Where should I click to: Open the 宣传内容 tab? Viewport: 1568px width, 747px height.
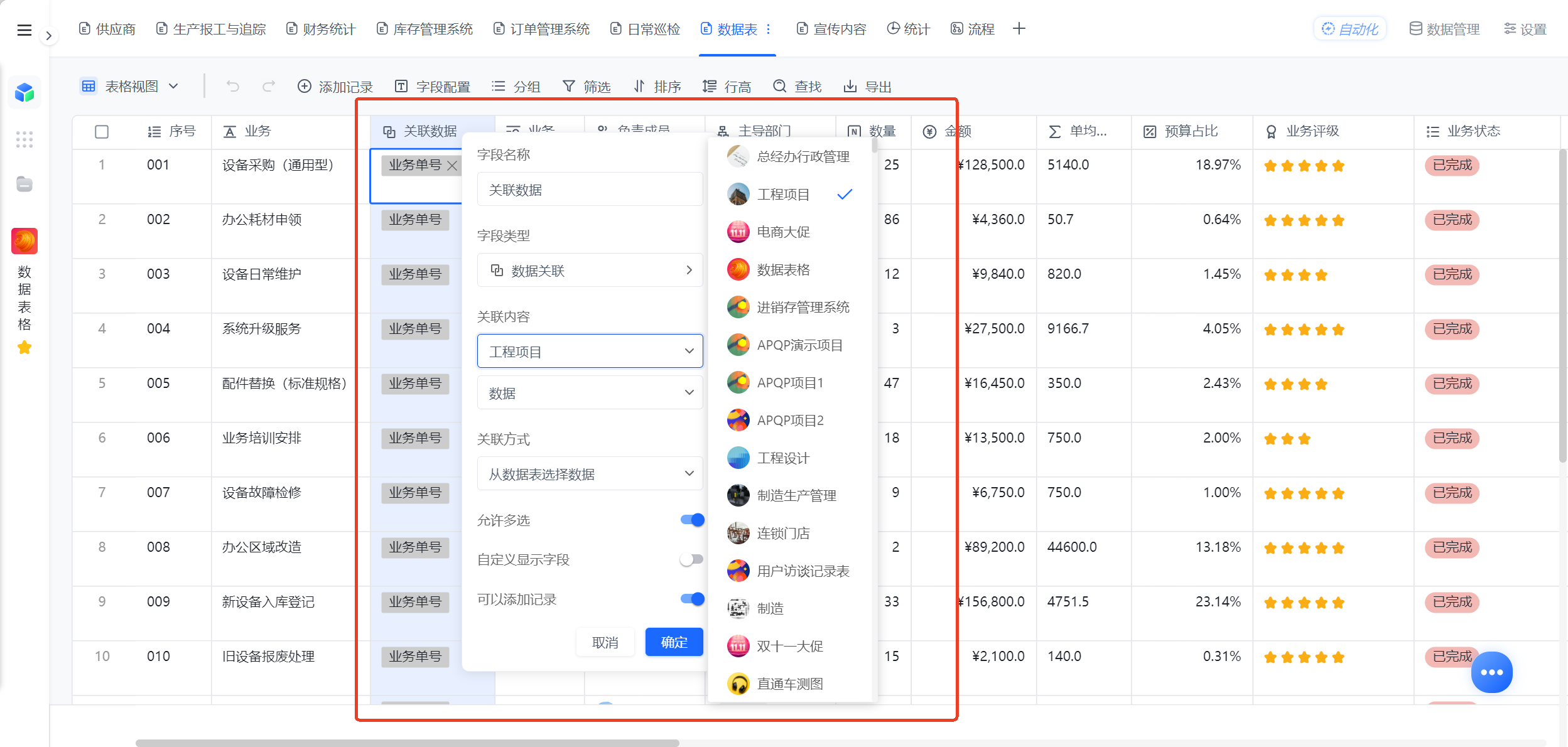pyautogui.click(x=831, y=29)
